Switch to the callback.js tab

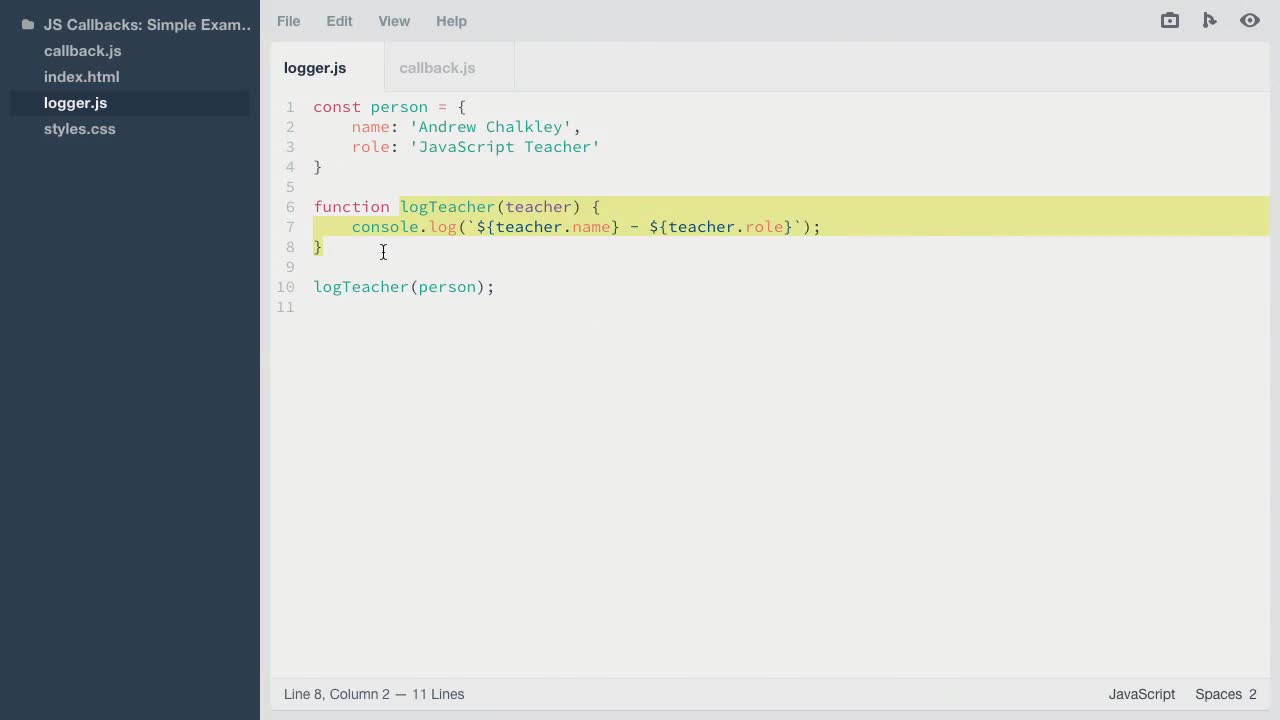[x=437, y=68]
